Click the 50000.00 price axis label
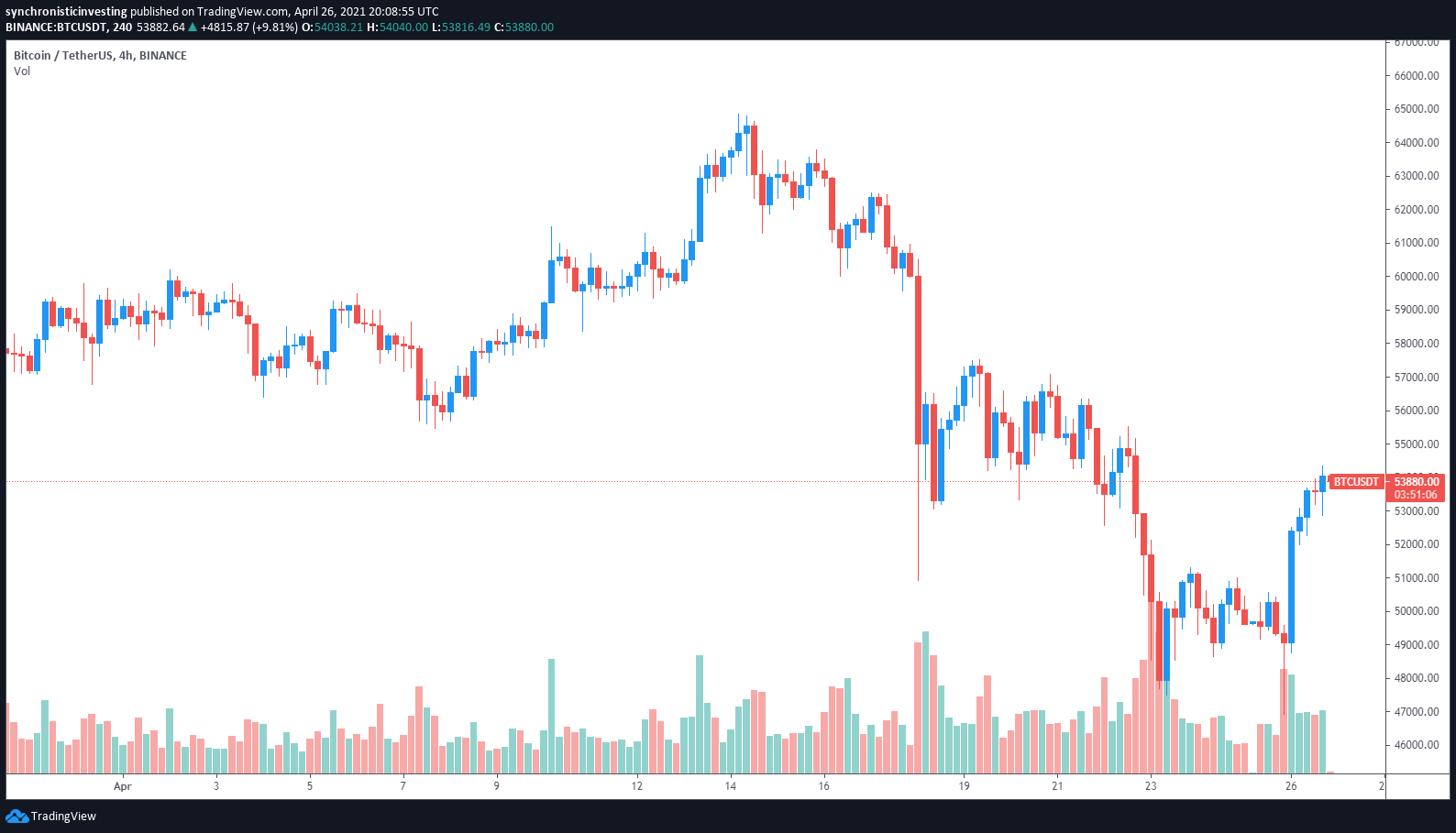The height and width of the screenshot is (833, 1456). point(1417,610)
